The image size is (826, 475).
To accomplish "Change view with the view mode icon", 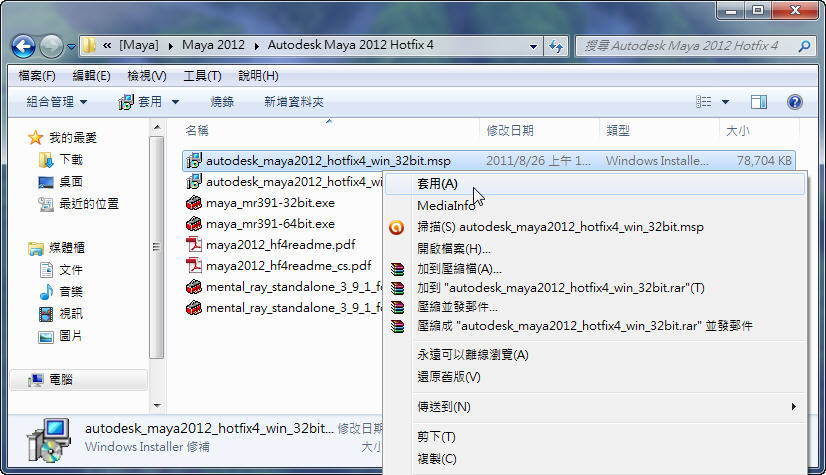I will pos(704,102).
